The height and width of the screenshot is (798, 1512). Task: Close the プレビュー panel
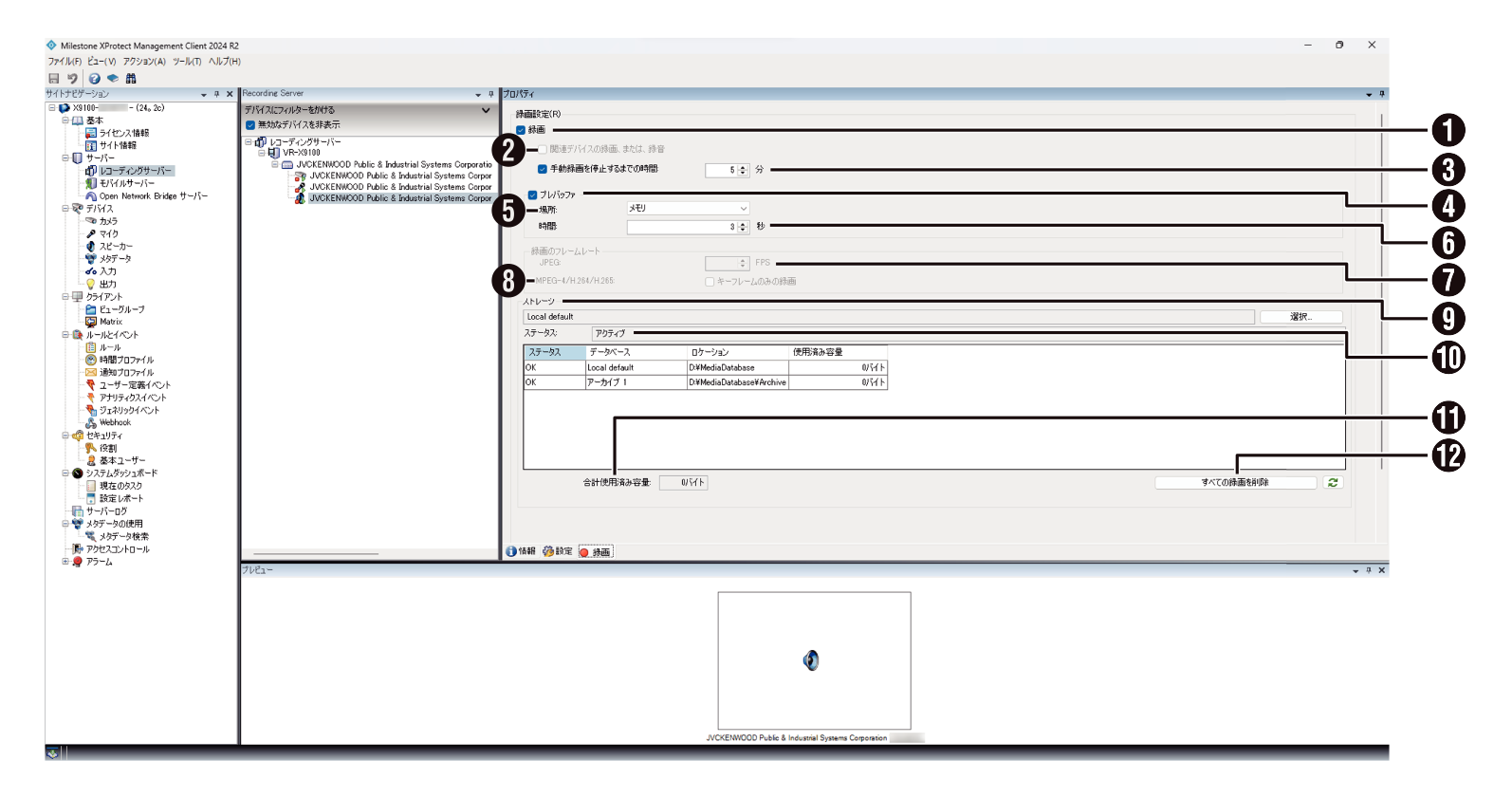[x=1381, y=570]
